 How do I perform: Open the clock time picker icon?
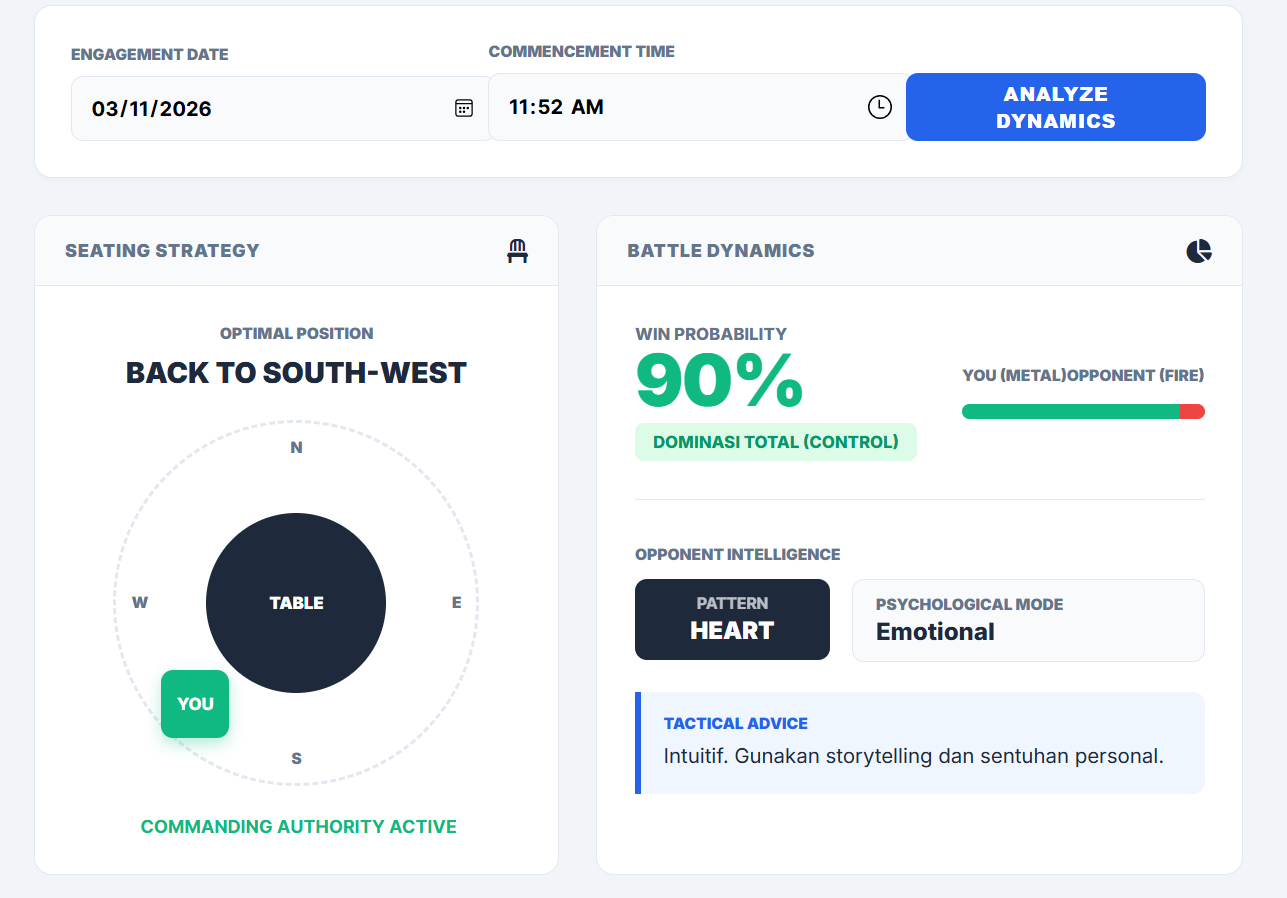879,107
